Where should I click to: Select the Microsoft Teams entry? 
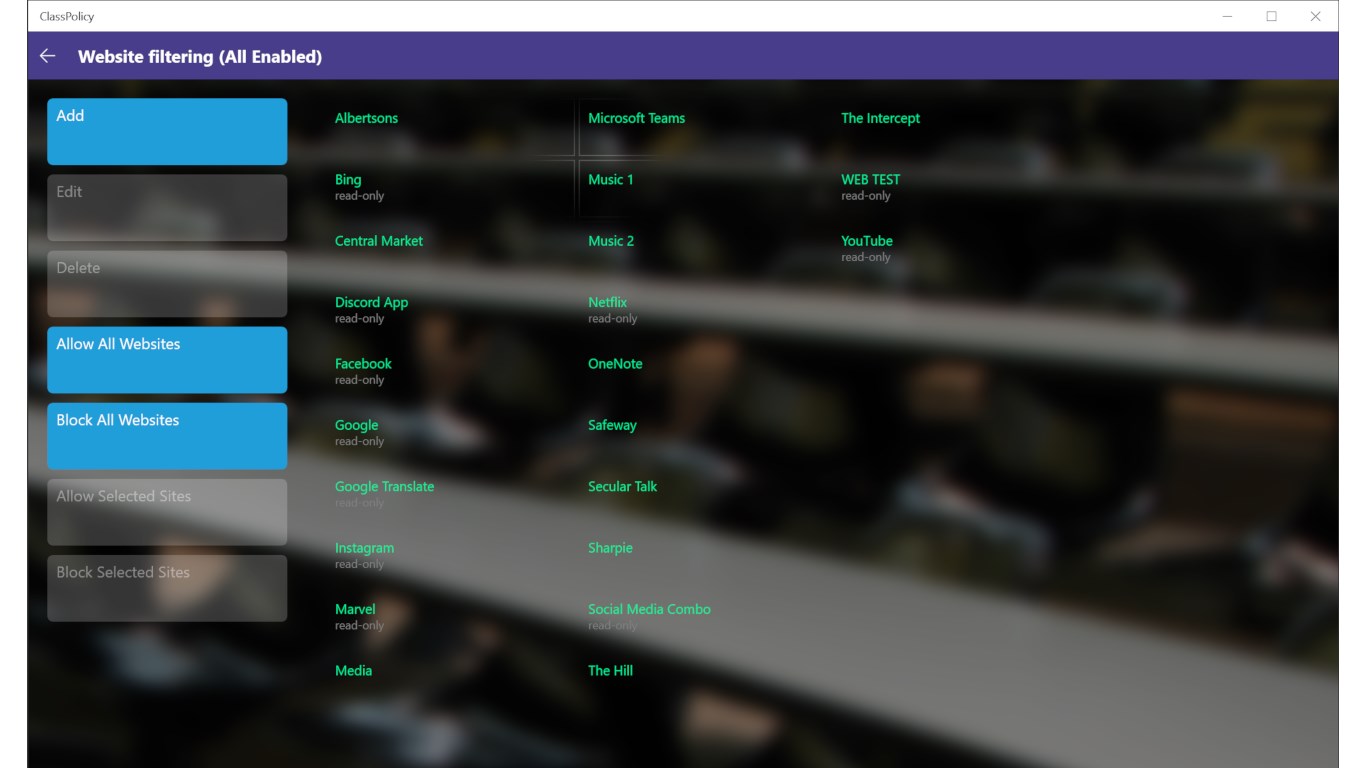(636, 118)
